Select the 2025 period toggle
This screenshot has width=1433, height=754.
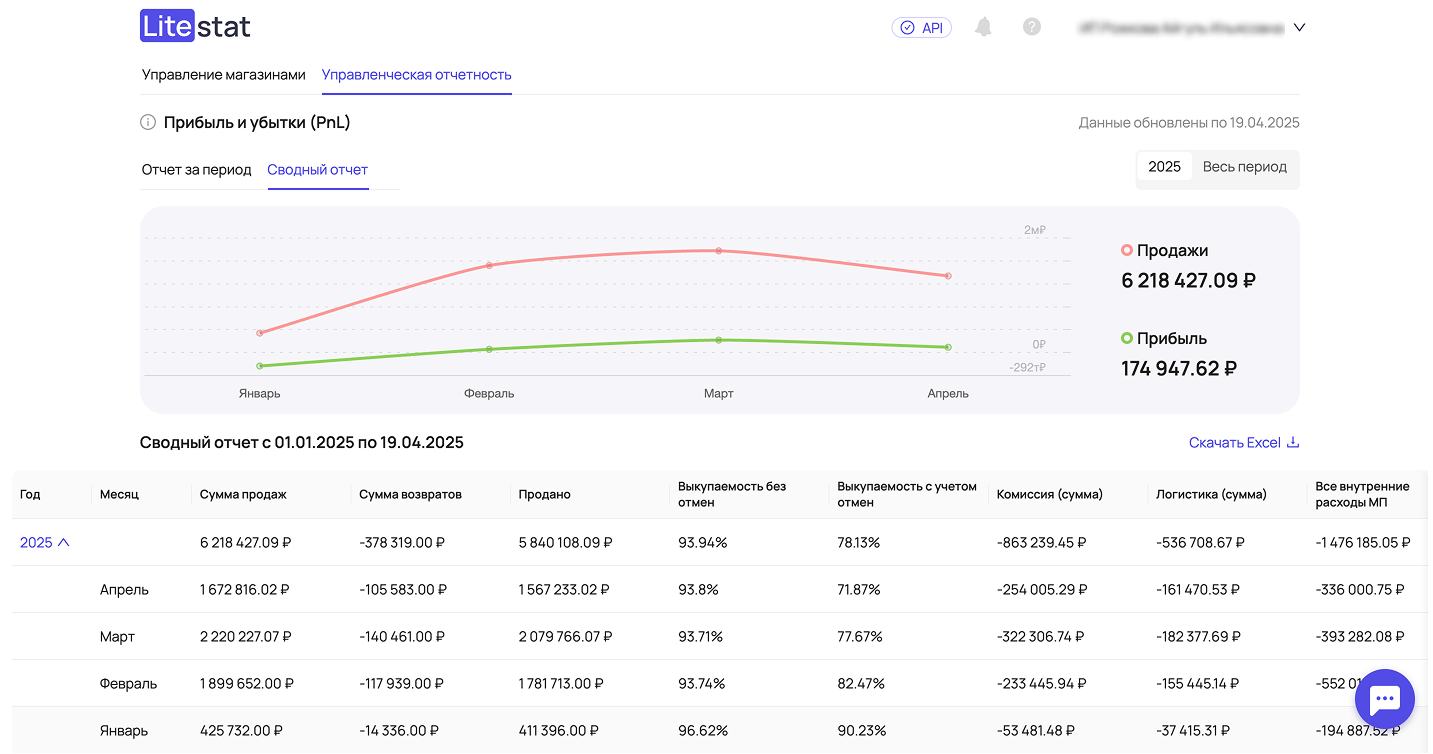point(1164,167)
